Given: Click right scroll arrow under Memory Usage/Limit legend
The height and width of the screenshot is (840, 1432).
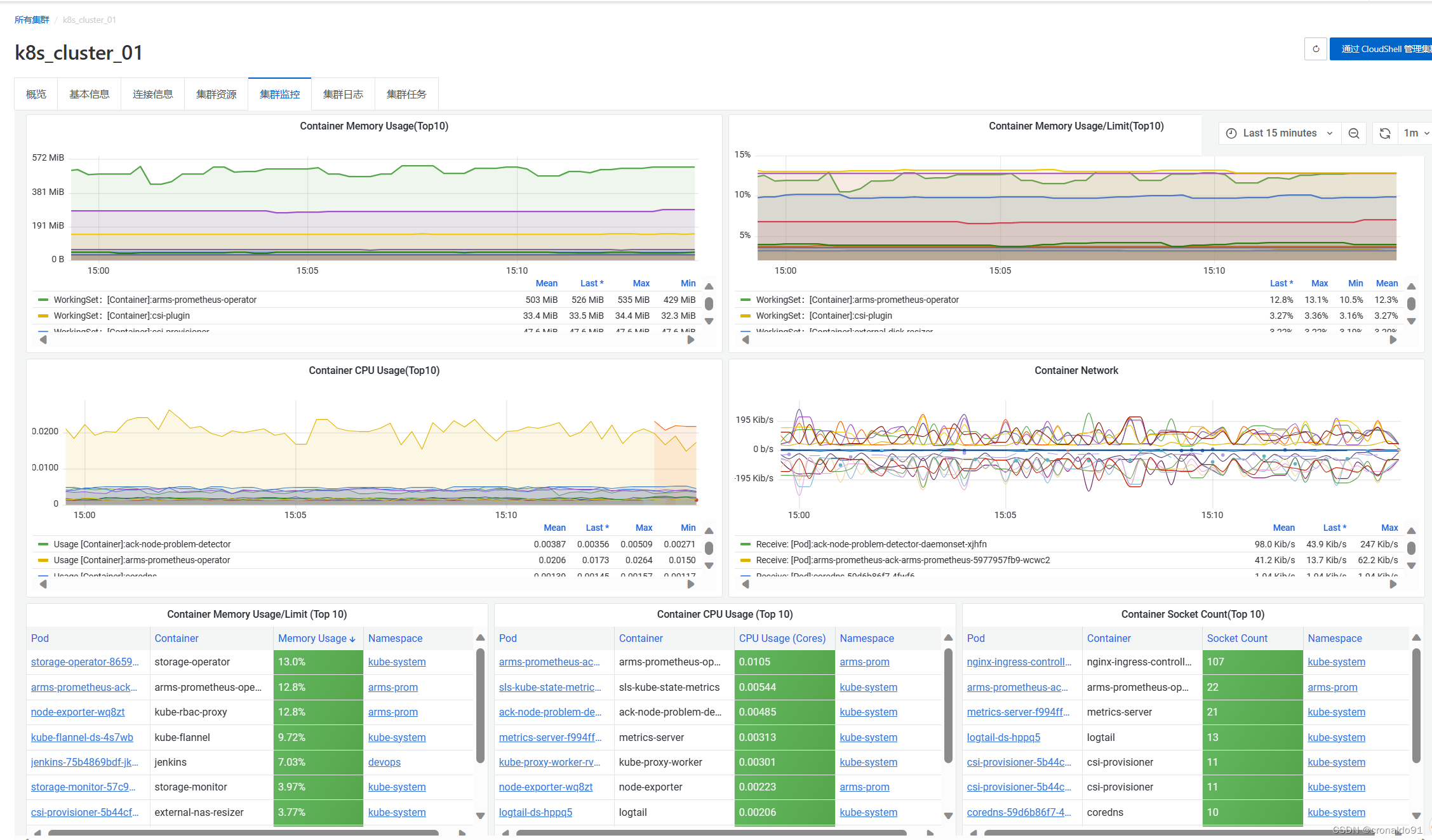Looking at the screenshot, I should pyautogui.click(x=1393, y=340).
